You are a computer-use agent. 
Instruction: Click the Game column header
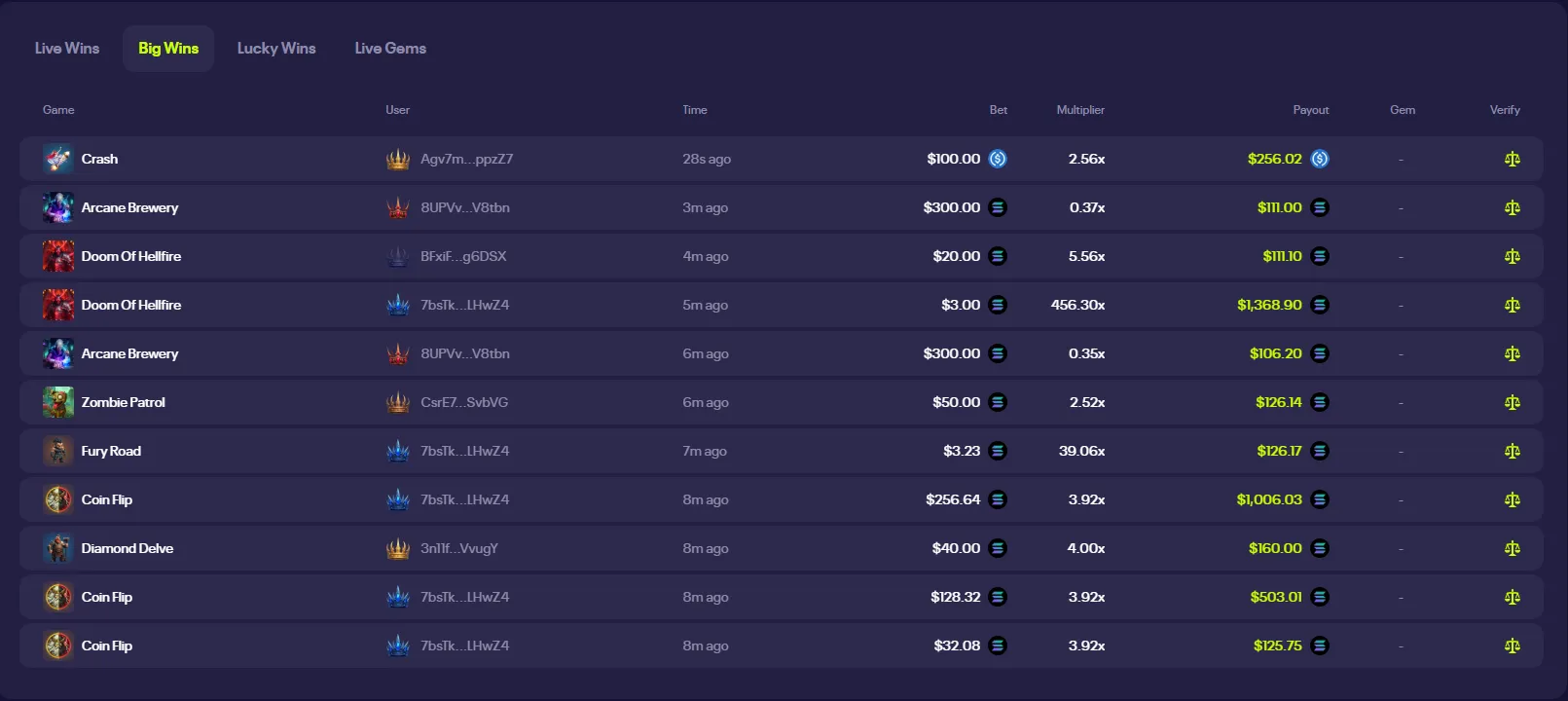[58, 110]
